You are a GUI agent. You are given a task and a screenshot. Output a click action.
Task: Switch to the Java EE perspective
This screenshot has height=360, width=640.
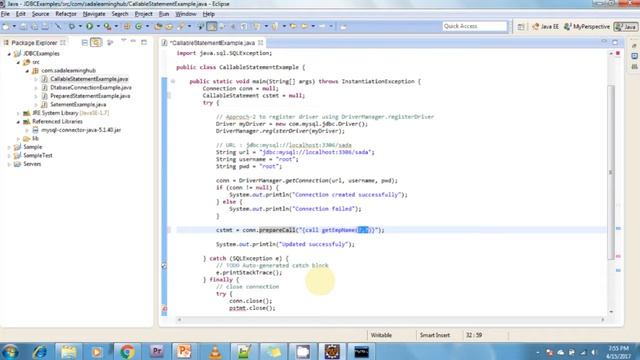point(545,27)
